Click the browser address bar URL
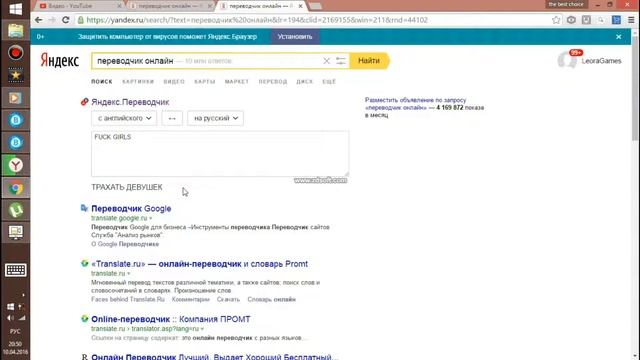Image resolution: width=640 pixels, height=360 pixels. point(257,20)
